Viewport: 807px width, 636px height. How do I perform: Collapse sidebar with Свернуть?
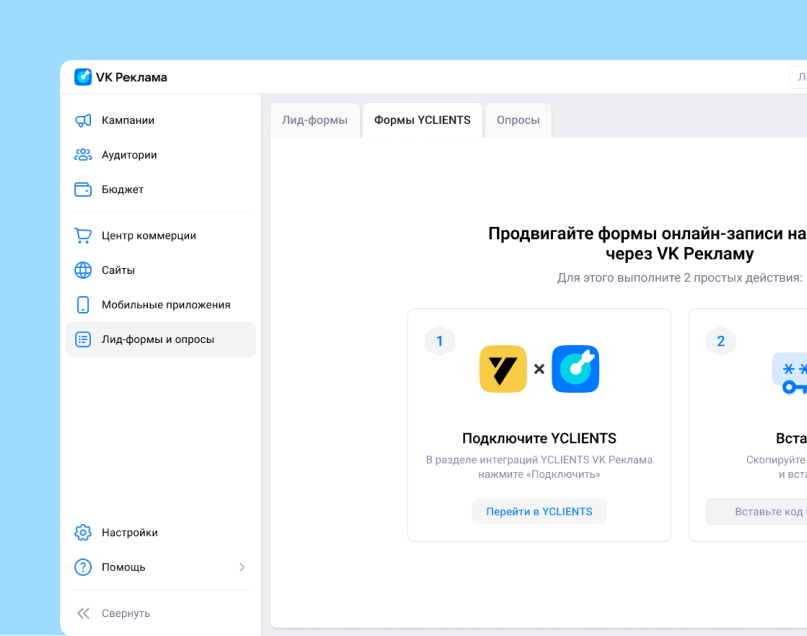click(161, 613)
